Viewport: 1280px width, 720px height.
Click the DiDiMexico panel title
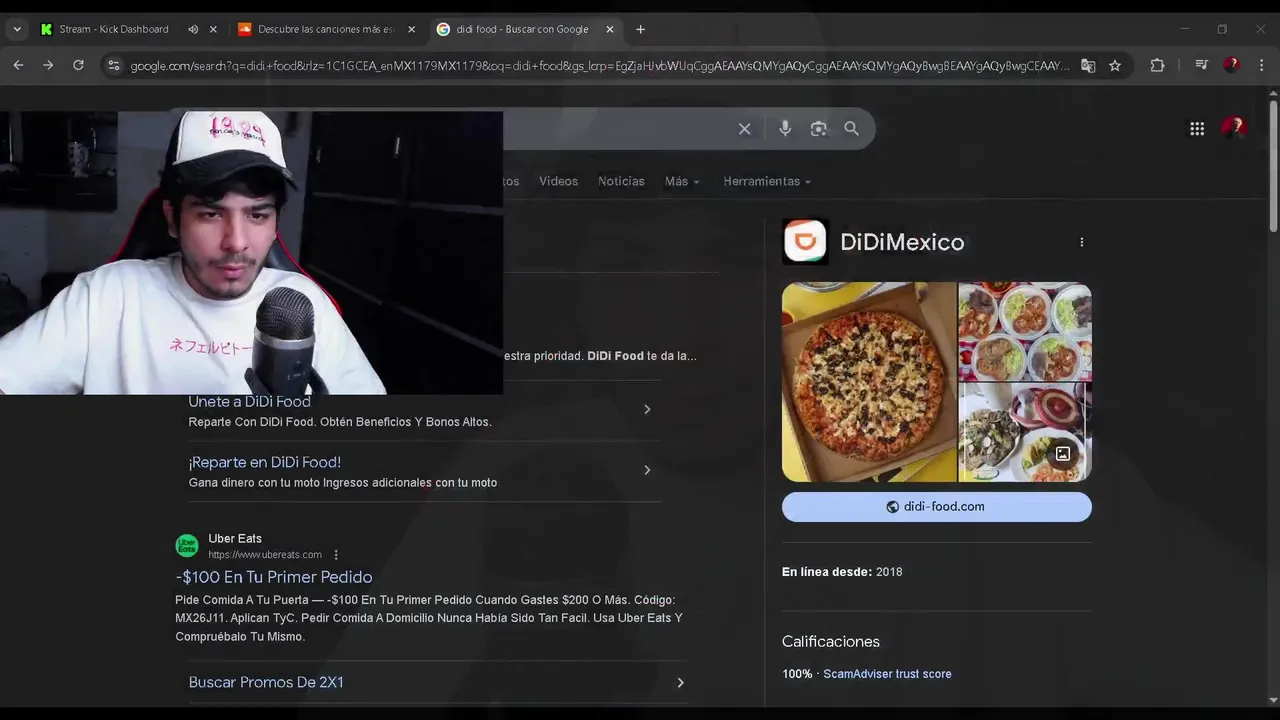pos(902,242)
